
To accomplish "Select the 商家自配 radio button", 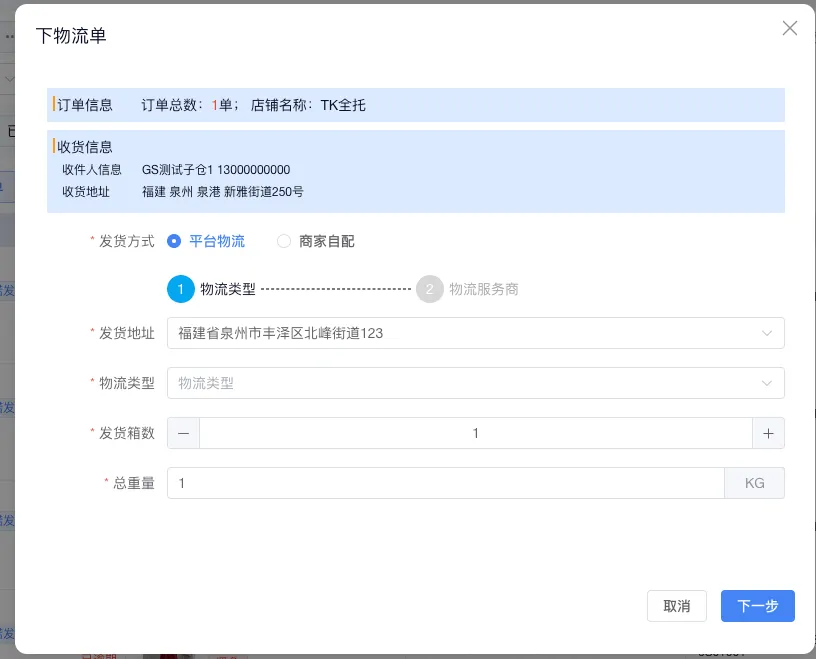I will click(x=284, y=241).
